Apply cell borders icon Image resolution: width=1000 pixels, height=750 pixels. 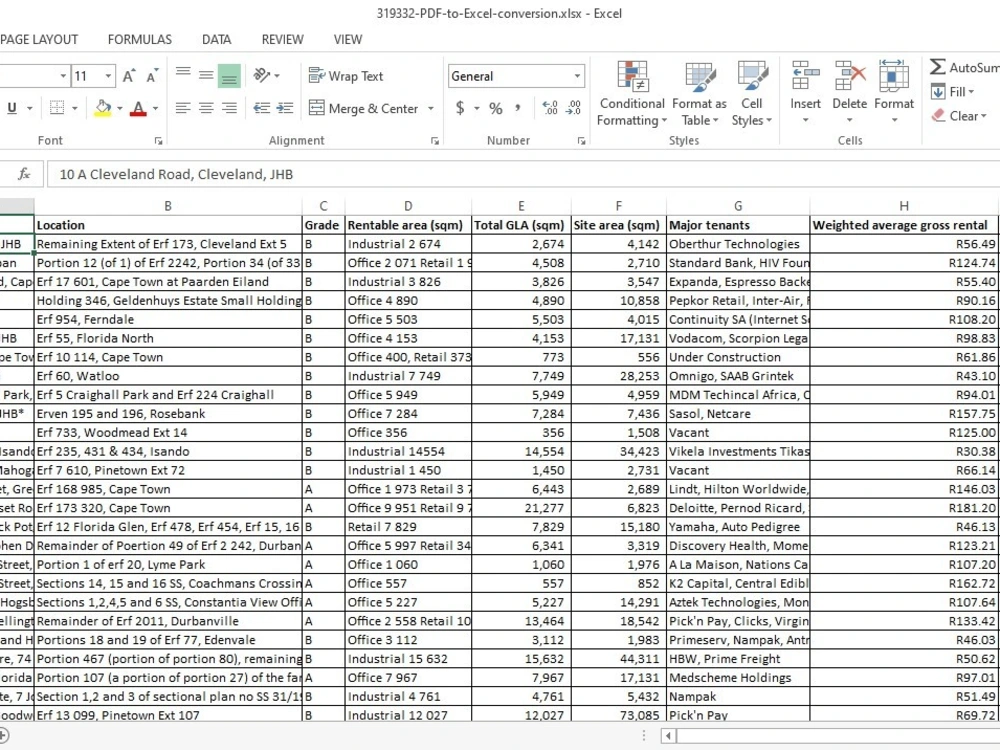point(57,108)
